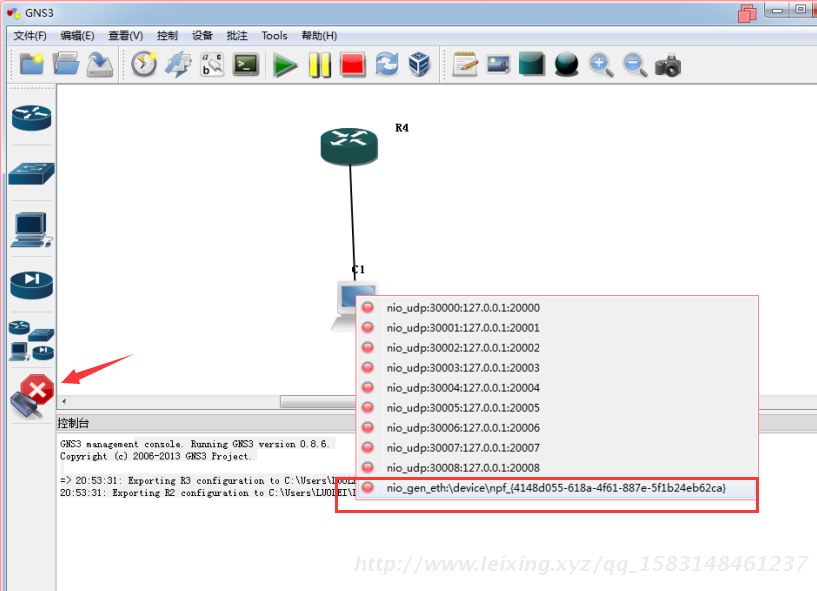Image resolution: width=817 pixels, height=591 pixels.
Task: Select nio_udp:30002:127.0.0.1:20002 interface
Action: [556, 348]
